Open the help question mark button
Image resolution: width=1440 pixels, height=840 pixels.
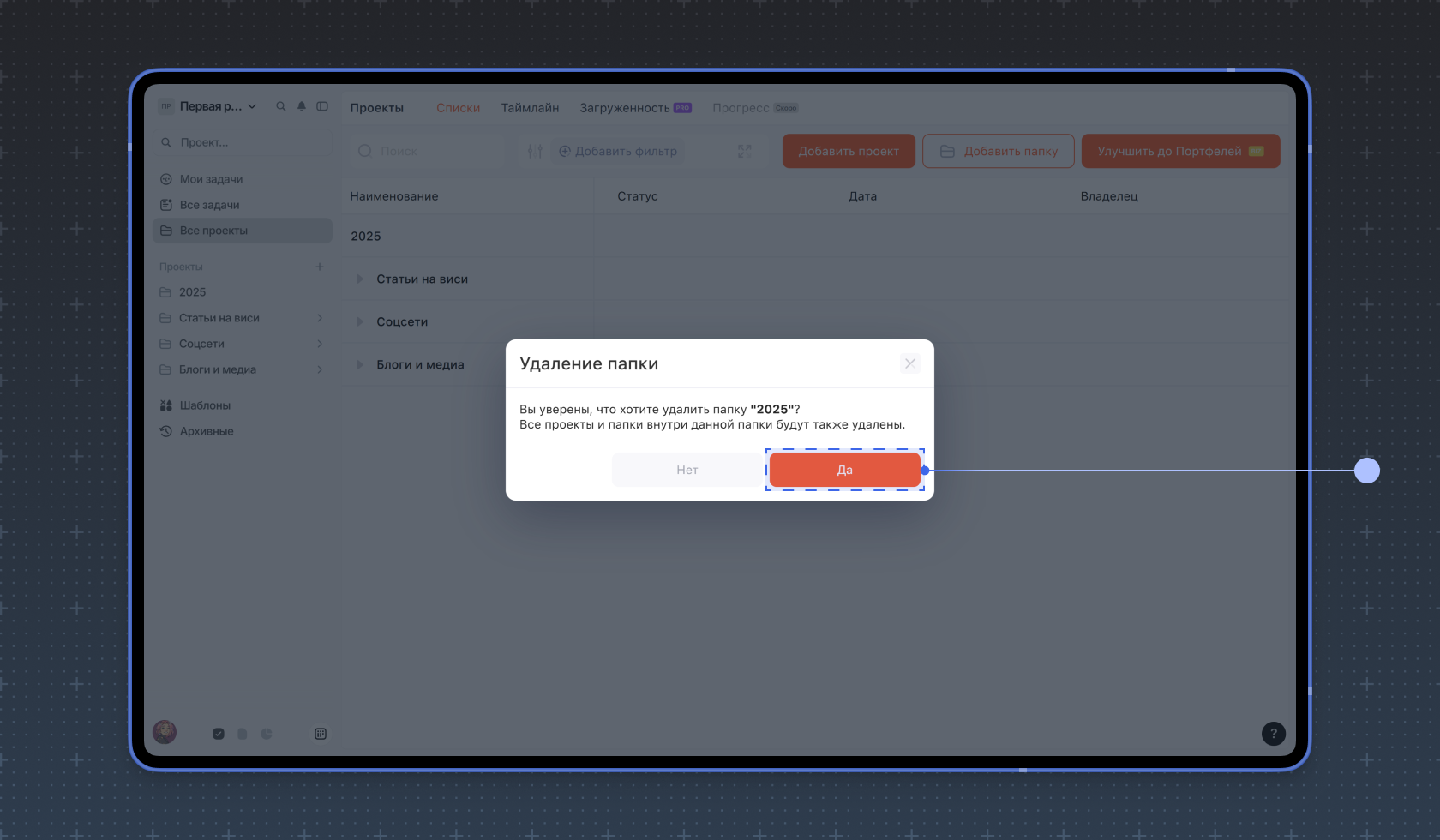pyautogui.click(x=1273, y=733)
